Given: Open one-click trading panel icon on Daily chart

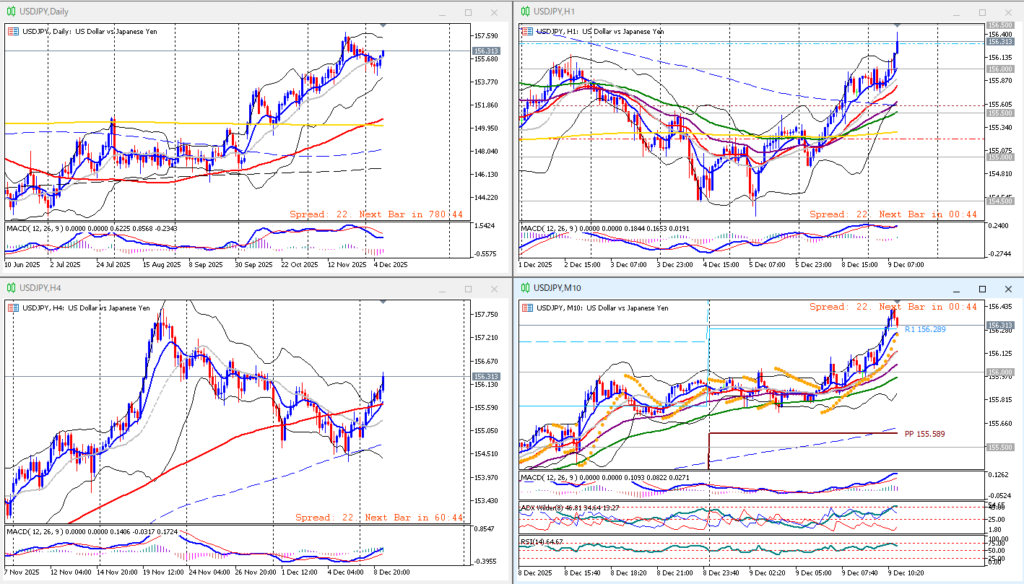Looking at the screenshot, I should [12, 31].
